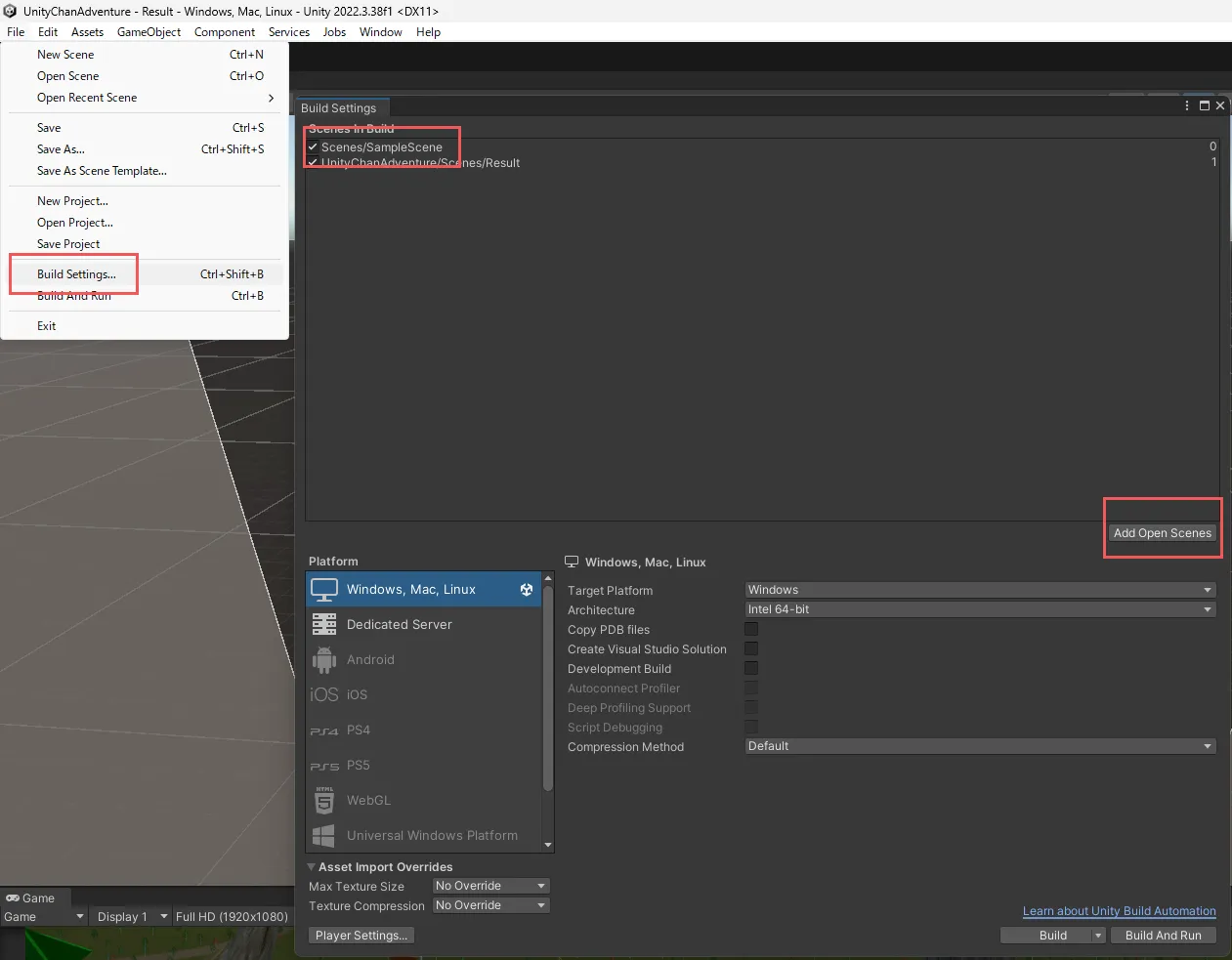
Task: Open the GameObject menu
Action: 149,32
